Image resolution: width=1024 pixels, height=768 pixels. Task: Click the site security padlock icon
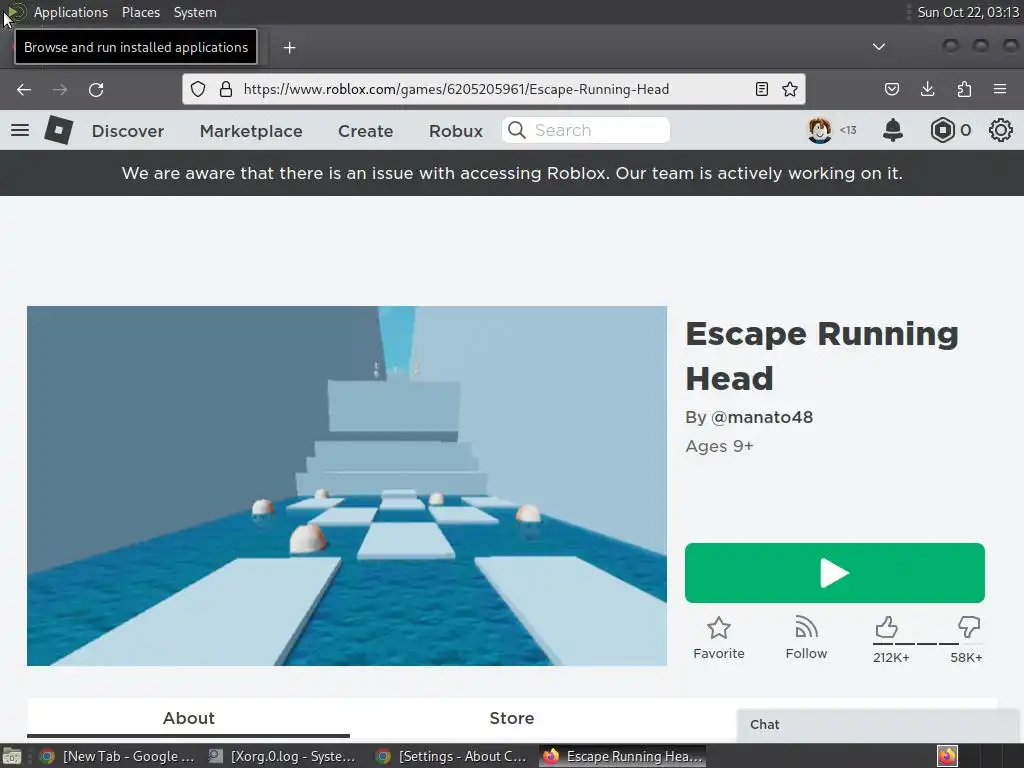pyautogui.click(x=226, y=89)
